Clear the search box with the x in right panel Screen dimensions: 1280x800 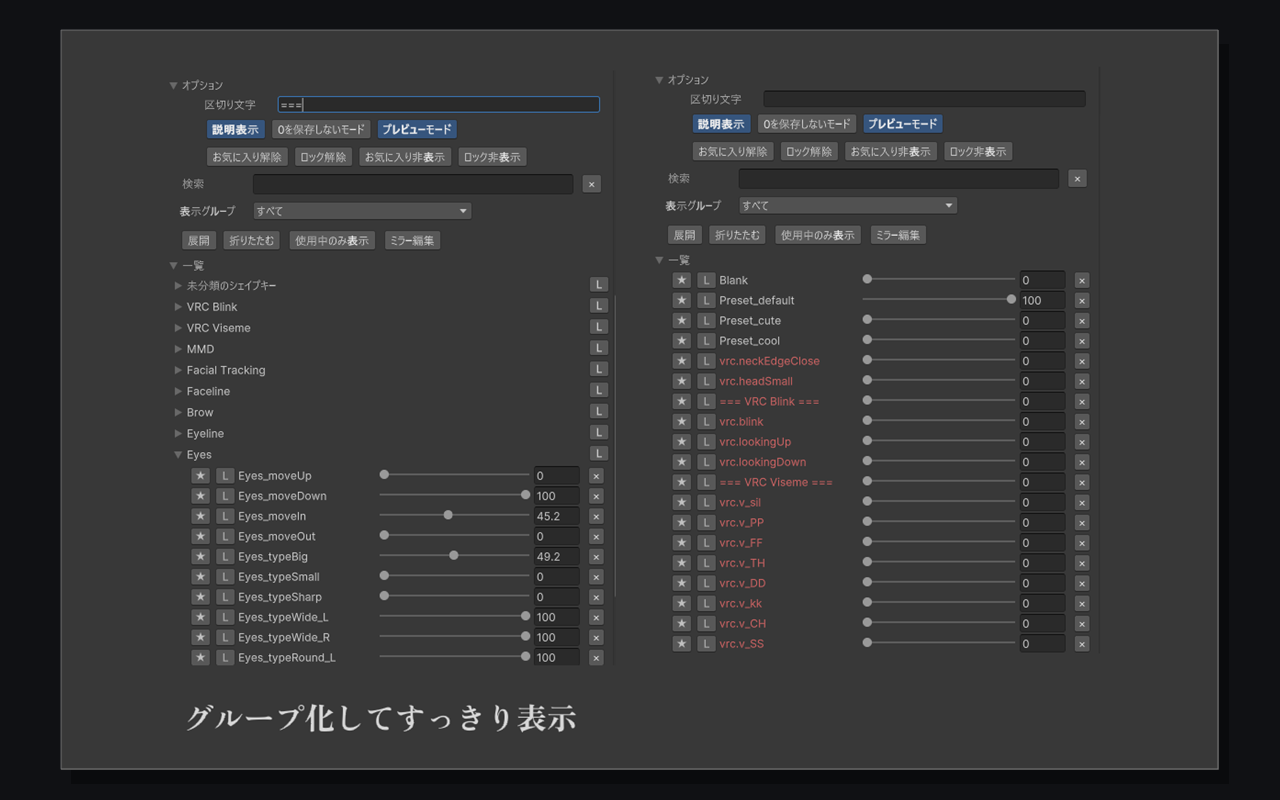coord(1077,178)
